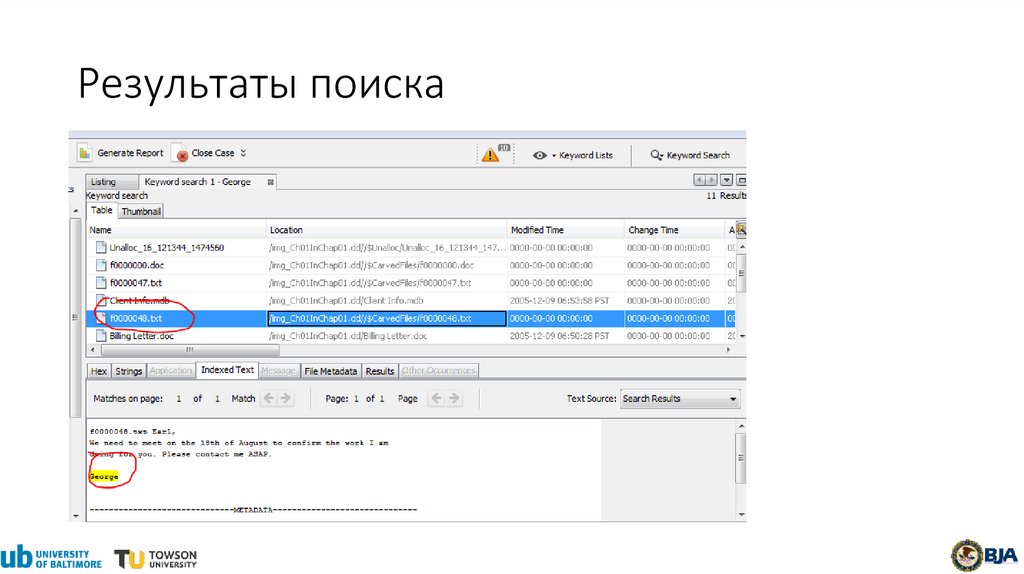Open the warning triangle notifications icon
Viewport: 1024px width, 574px height.
490,155
